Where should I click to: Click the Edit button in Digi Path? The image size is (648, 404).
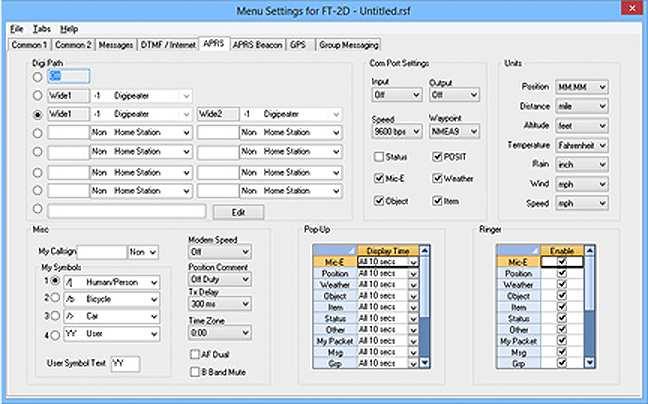click(x=238, y=212)
